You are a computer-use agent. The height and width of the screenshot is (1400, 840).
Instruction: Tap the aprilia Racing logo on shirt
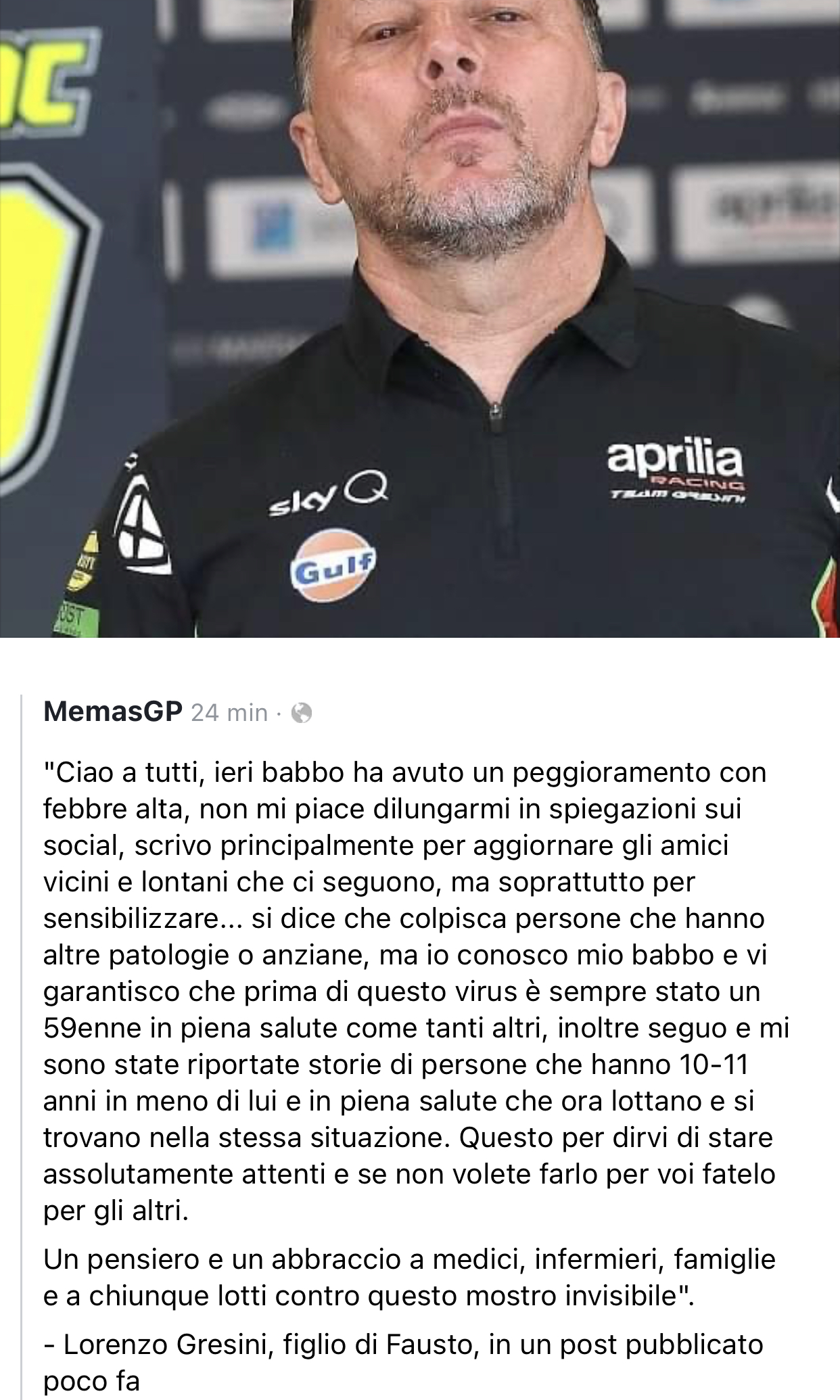(x=675, y=468)
